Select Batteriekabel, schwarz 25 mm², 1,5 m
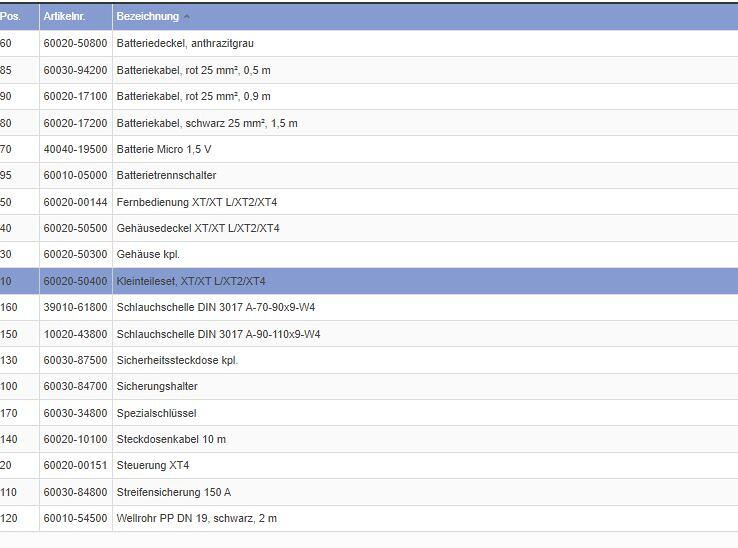 207,123
